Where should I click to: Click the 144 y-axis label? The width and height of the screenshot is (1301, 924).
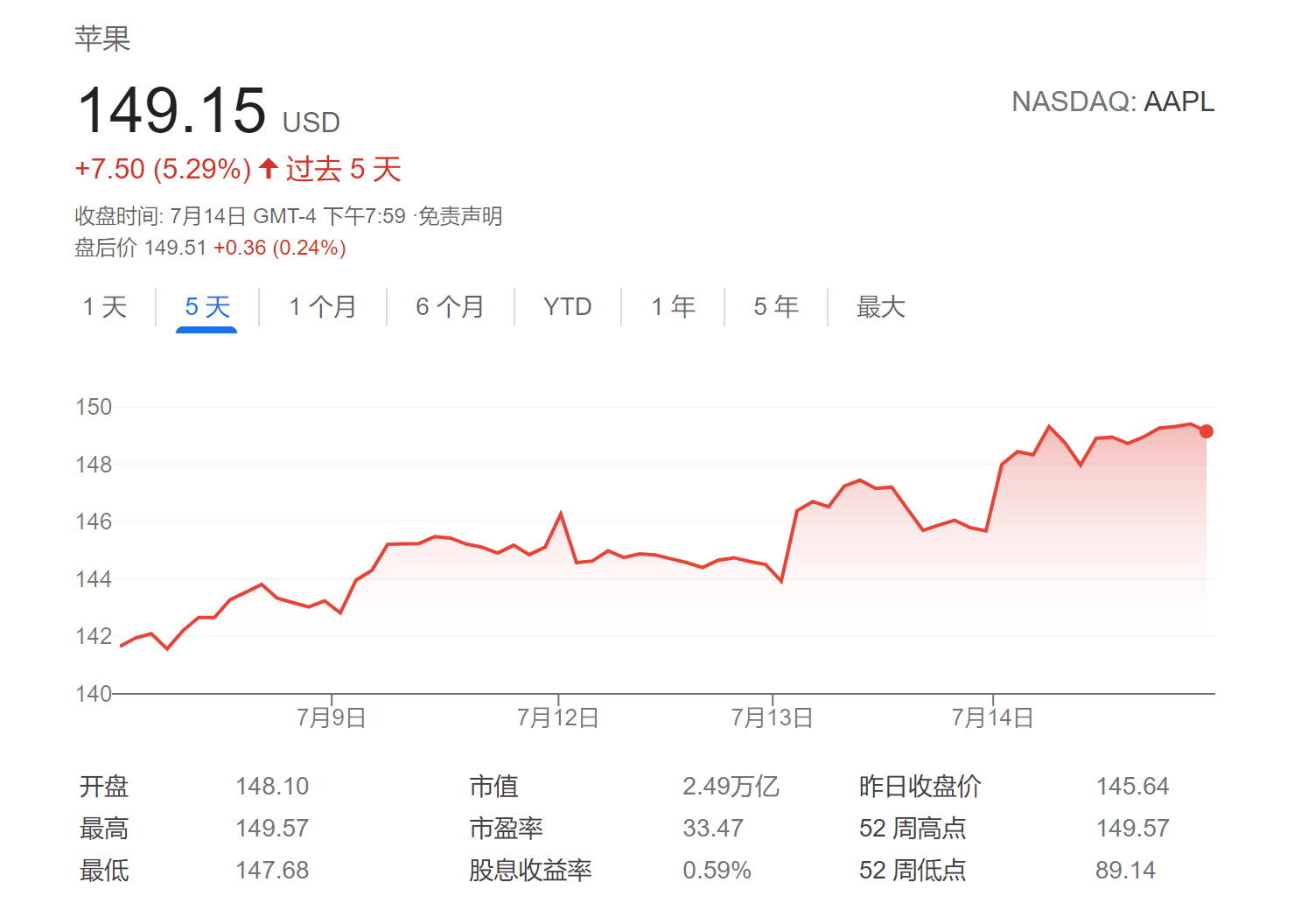pyautogui.click(x=94, y=579)
